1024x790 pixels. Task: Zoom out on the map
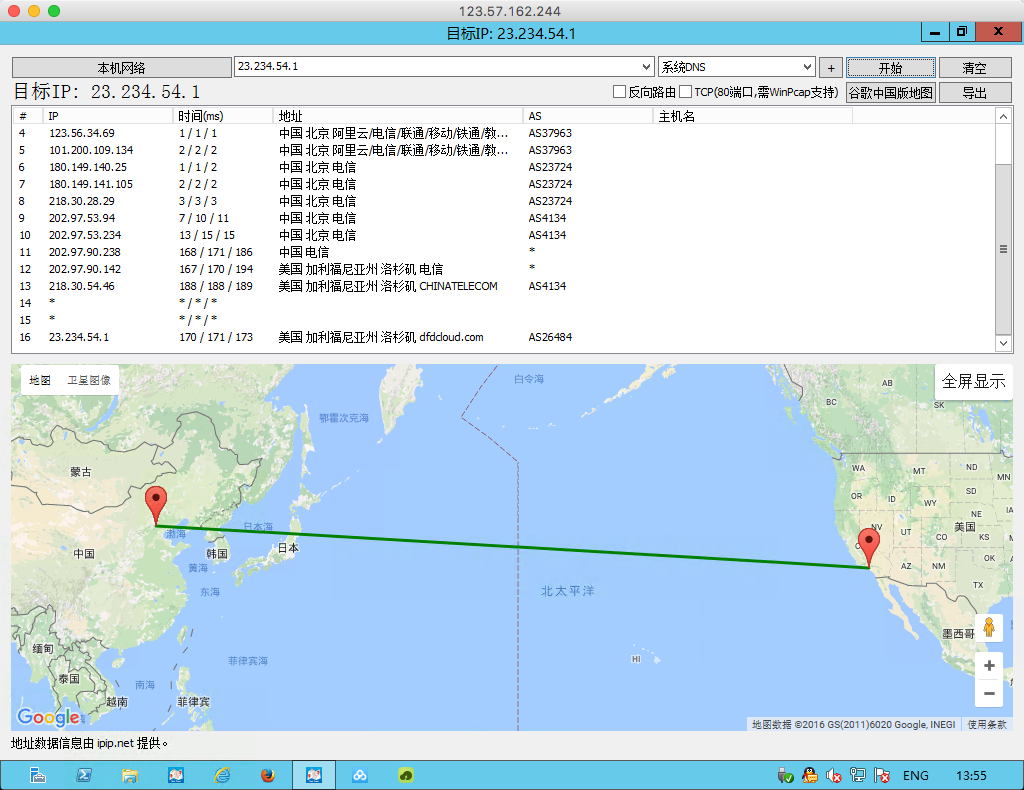tap(988, 693)
